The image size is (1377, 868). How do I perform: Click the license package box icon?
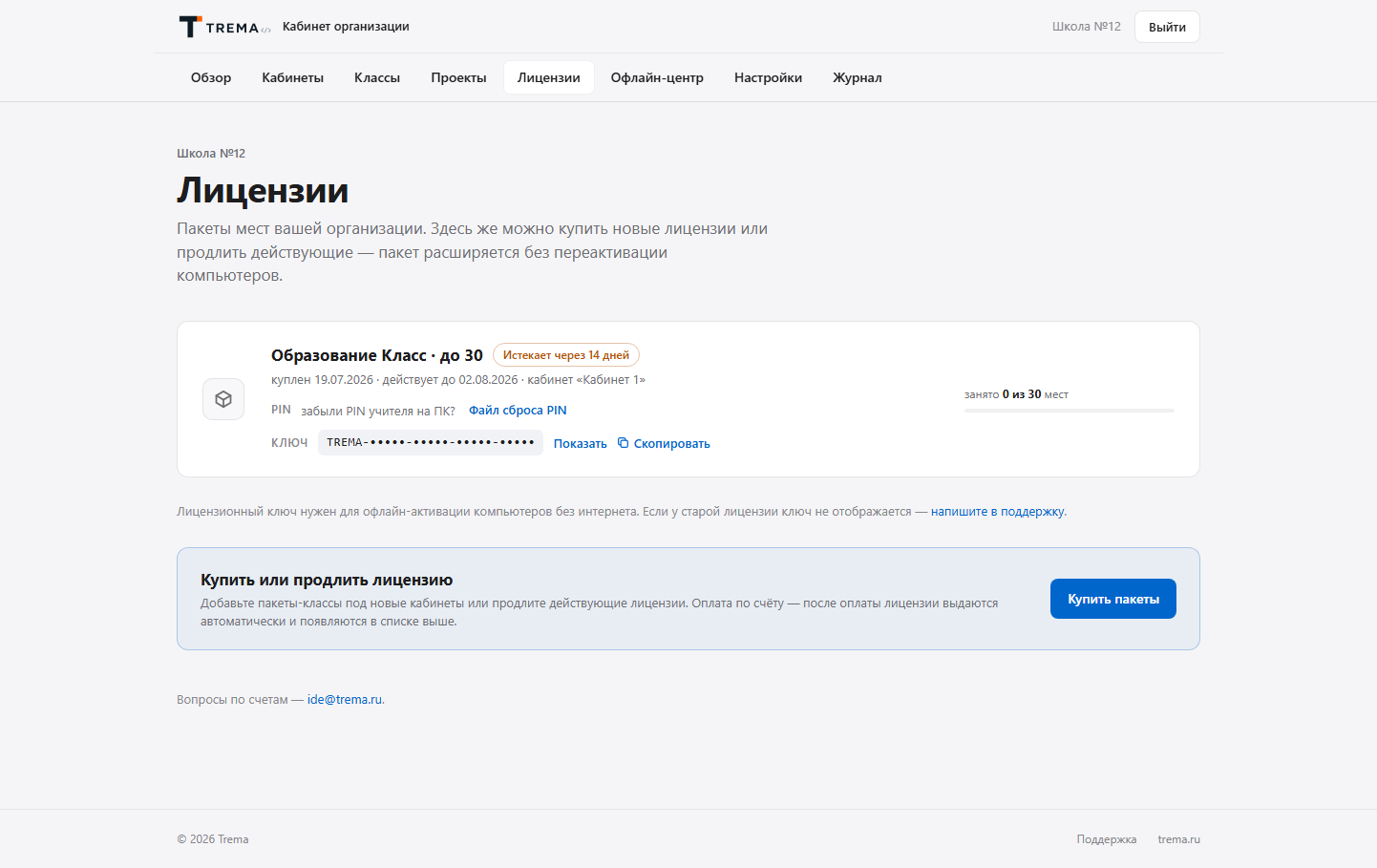pos(223,399)
